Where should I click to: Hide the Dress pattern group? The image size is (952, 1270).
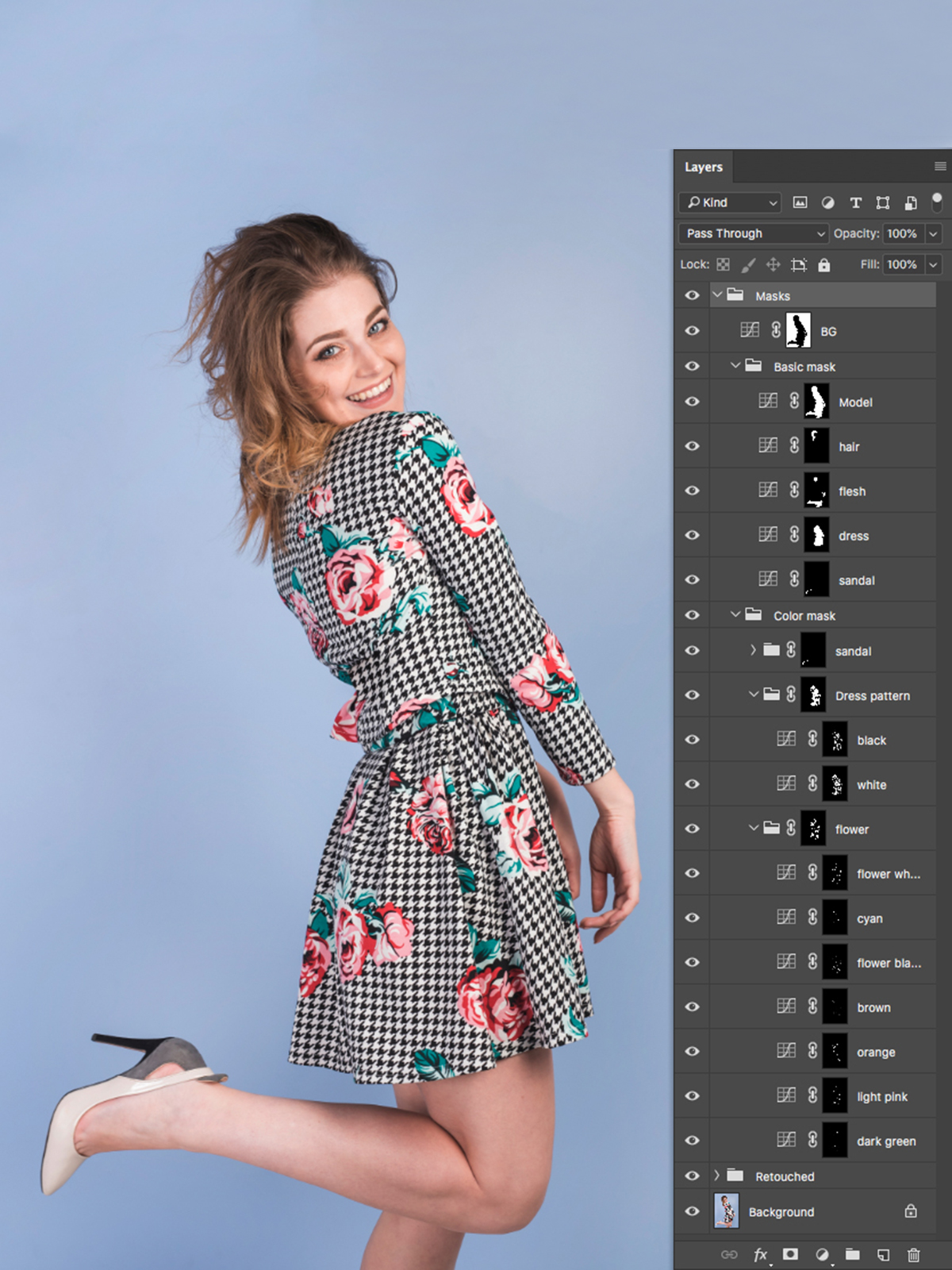pos(692,695)
